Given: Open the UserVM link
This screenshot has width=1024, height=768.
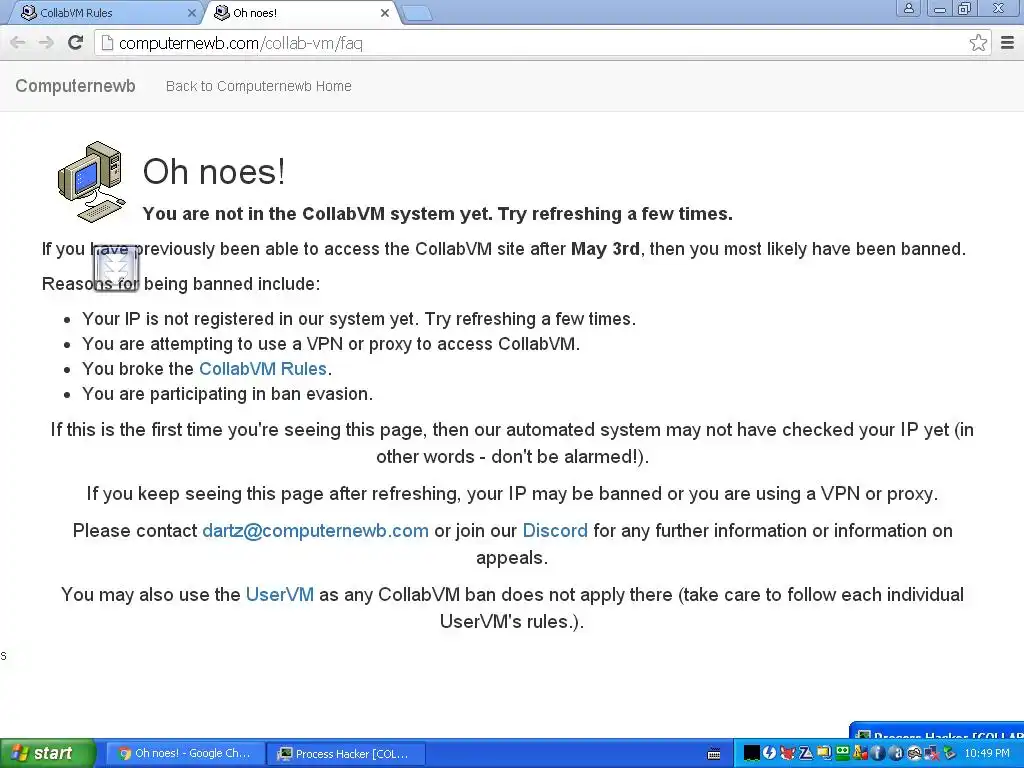Looking at the screenshot, I should [x=280, y=594].
